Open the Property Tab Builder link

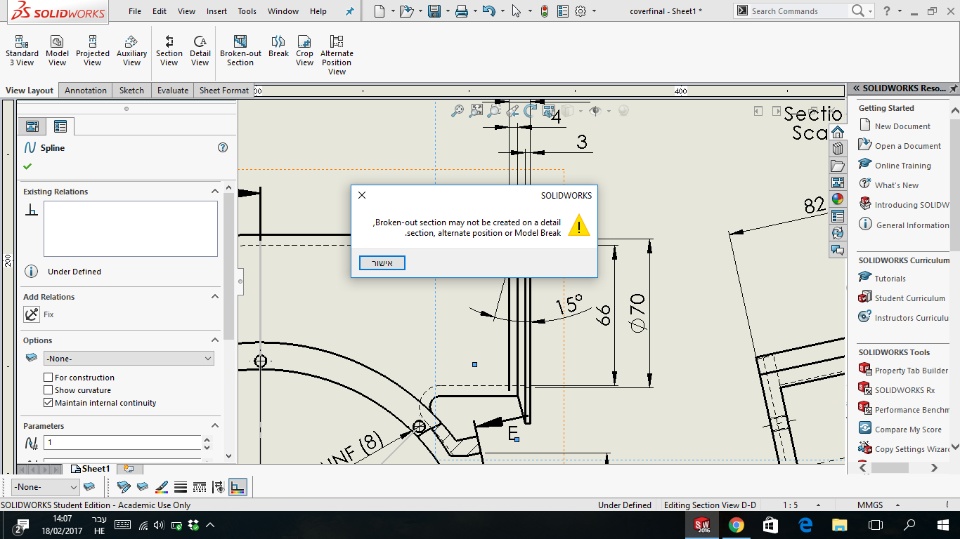[x=911, y=371]
